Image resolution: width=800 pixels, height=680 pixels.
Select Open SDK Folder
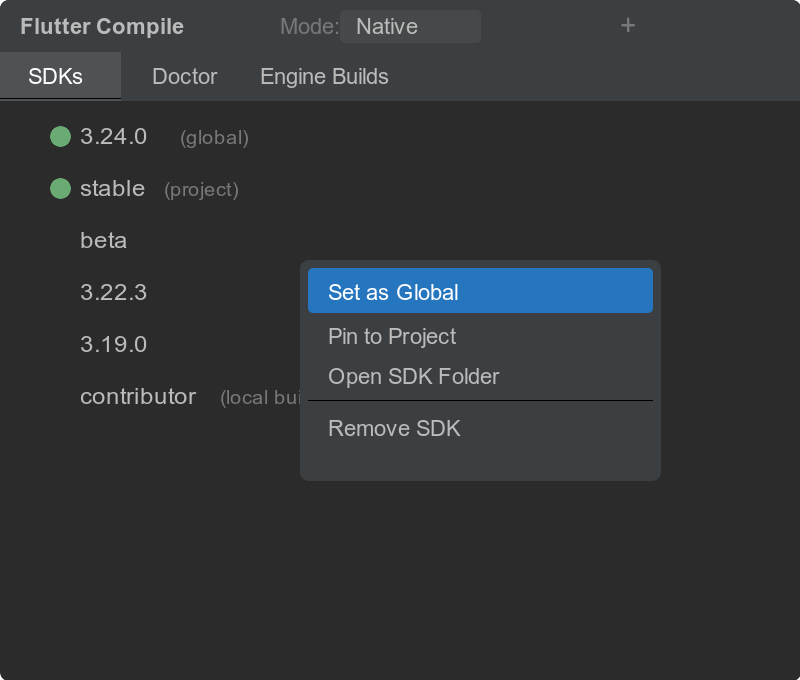pos(414,376)
